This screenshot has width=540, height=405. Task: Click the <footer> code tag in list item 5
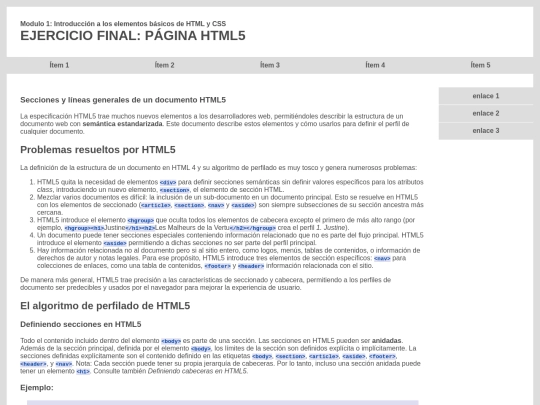[218, 266]
